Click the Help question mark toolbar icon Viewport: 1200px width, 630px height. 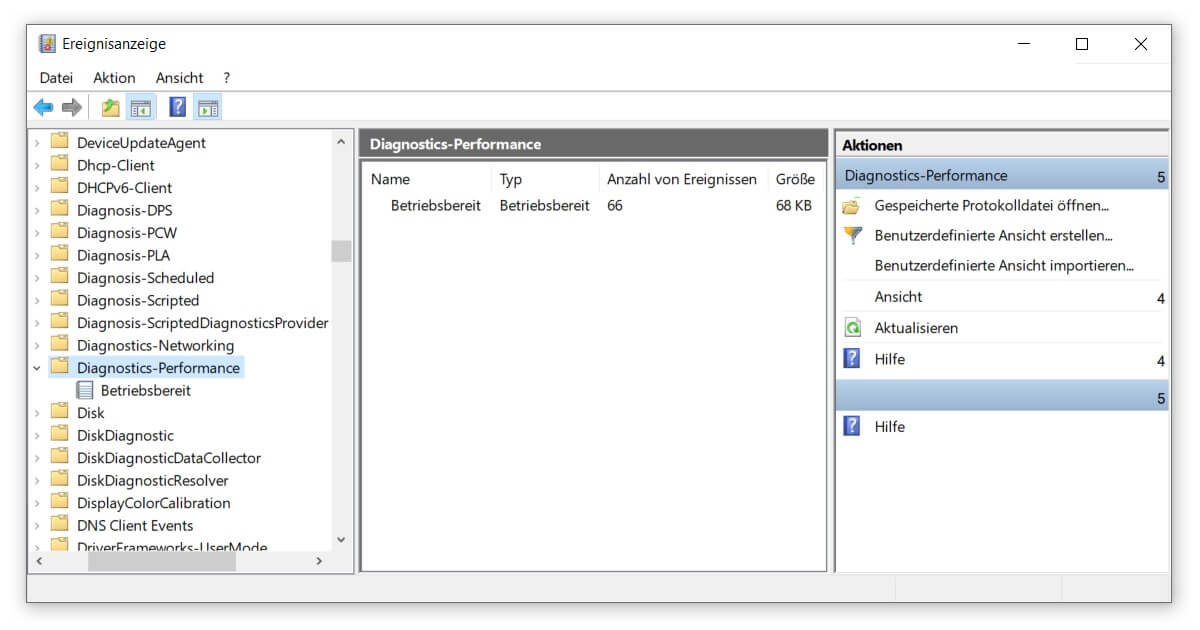click(x=178, y=107)
